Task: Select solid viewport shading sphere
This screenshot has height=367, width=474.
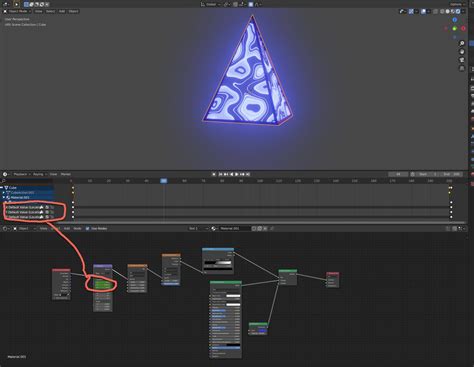Action: pos(447,11)
